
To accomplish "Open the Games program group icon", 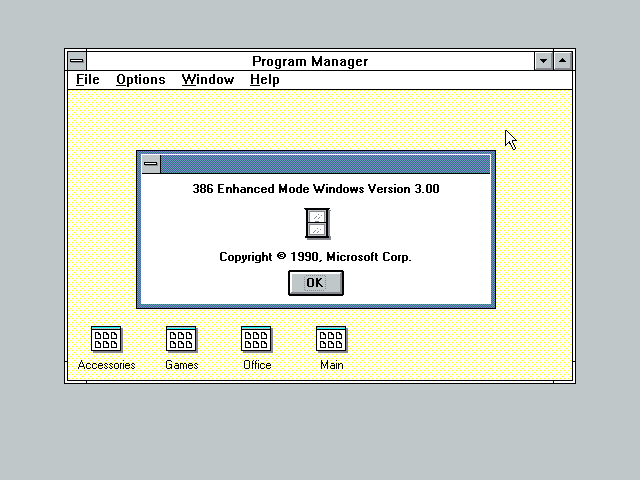I will tap(181, 339).
